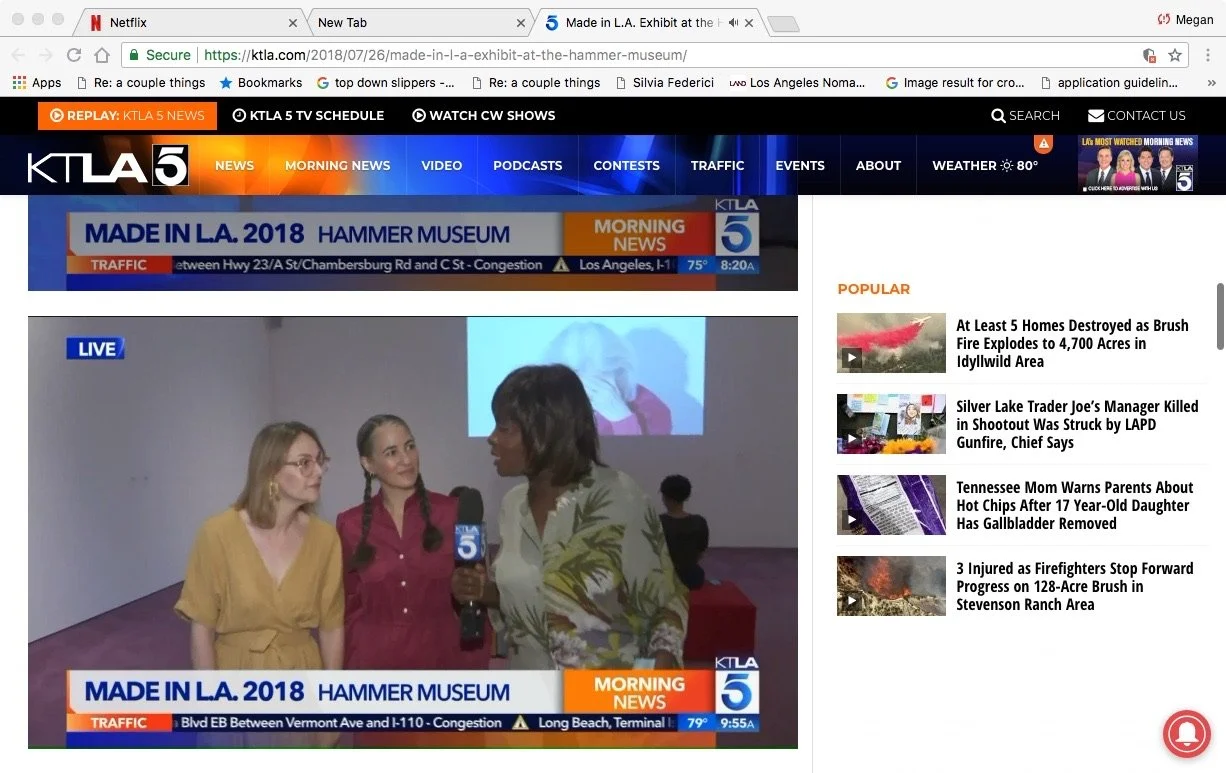Click the upper Made in L.A. image
1226x773 pixels.
pyautogui.click(x=413, y=243)
